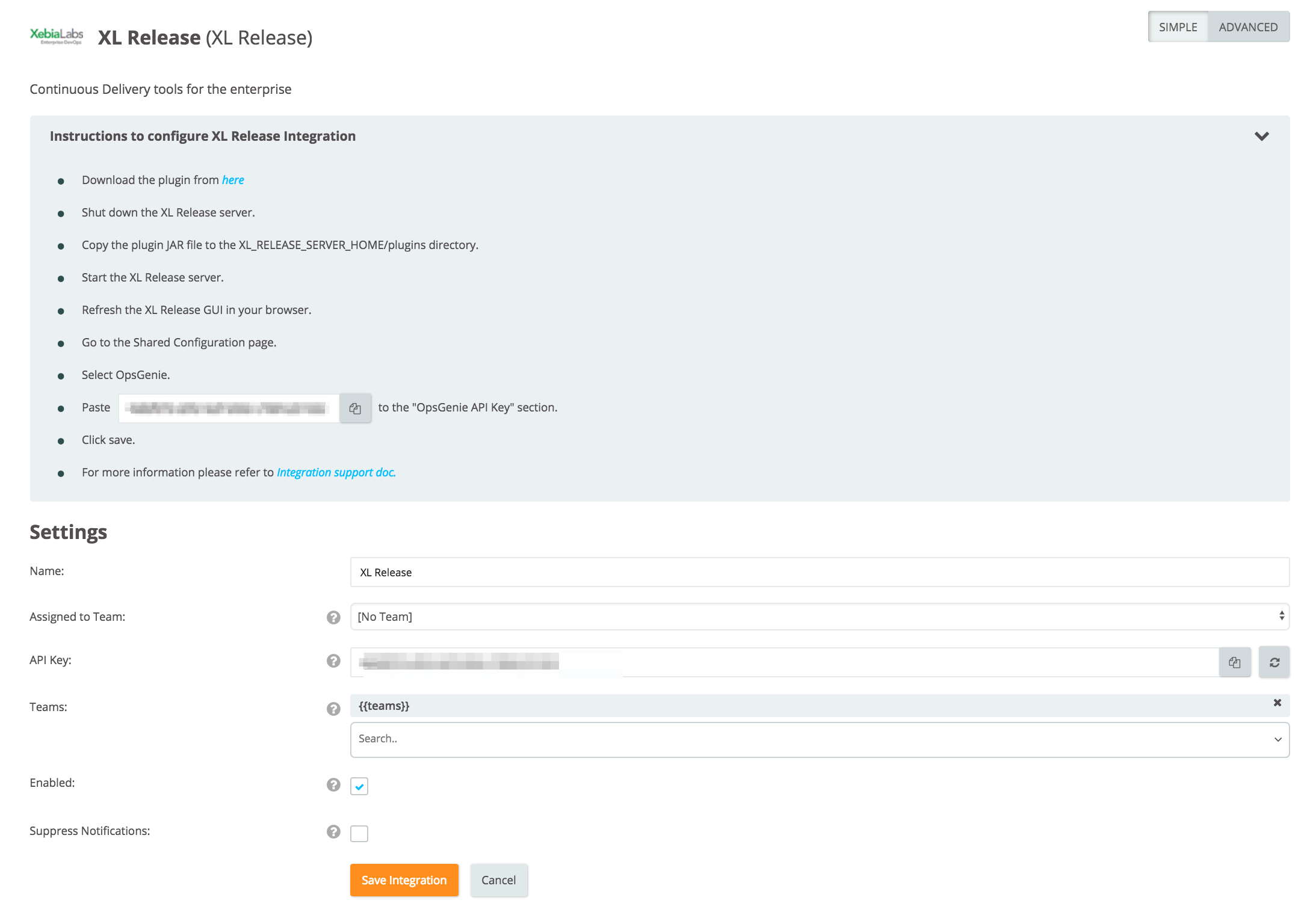Viewport: 1313px width, 924px height.
Task: Uncheck the Enabled checkbox
Action: (359, 786)
